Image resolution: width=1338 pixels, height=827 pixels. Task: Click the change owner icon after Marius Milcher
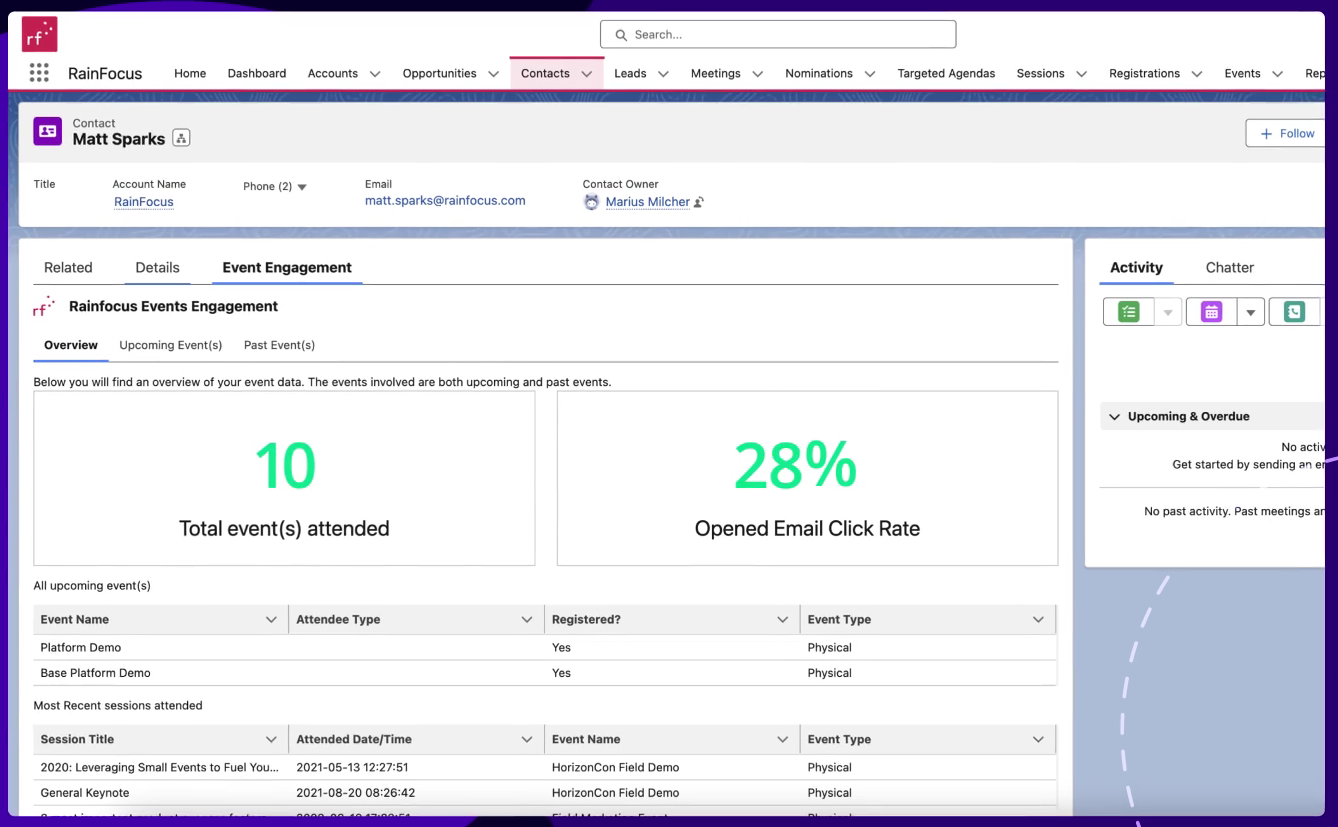(x=699, y=202)
